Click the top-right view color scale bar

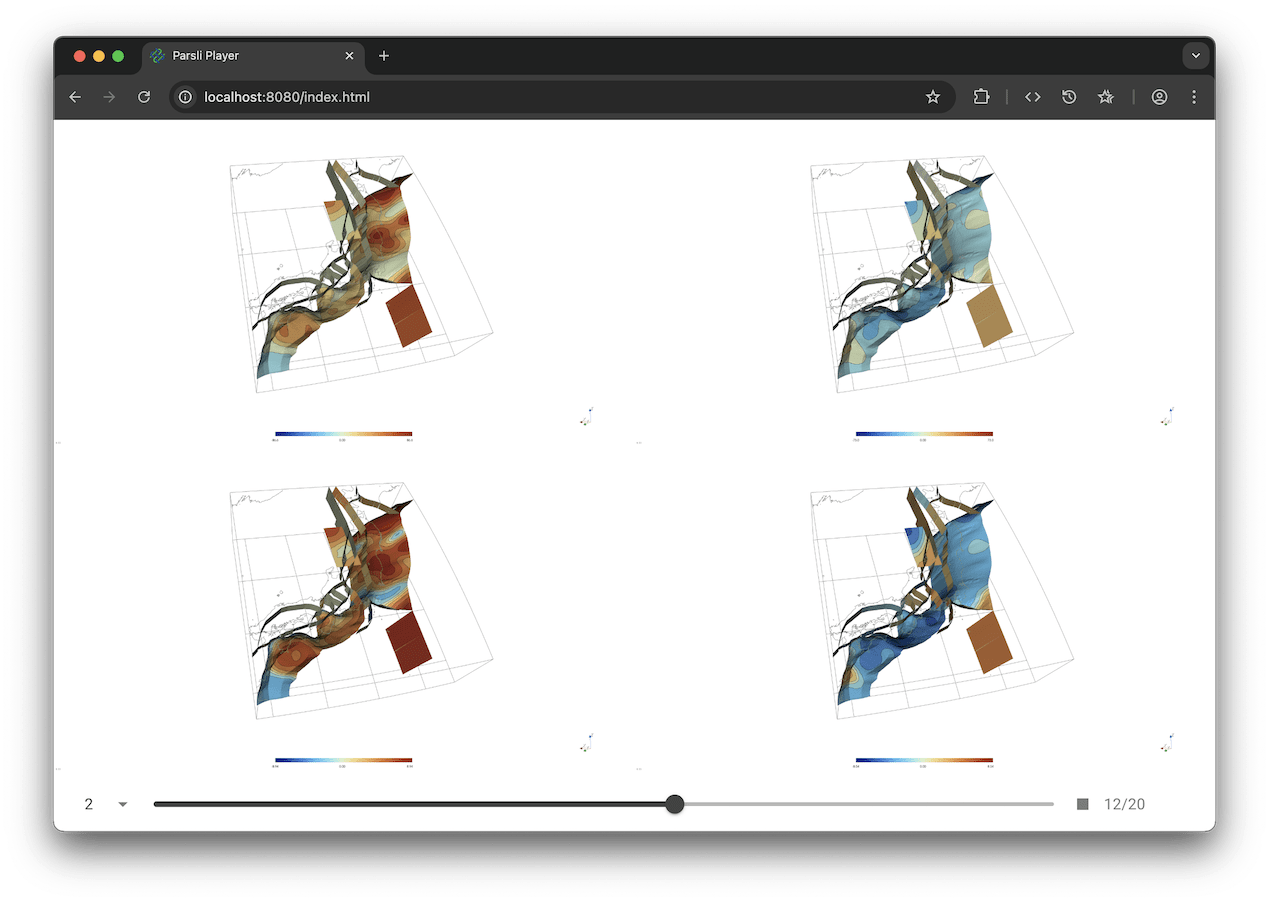(924, 434)
